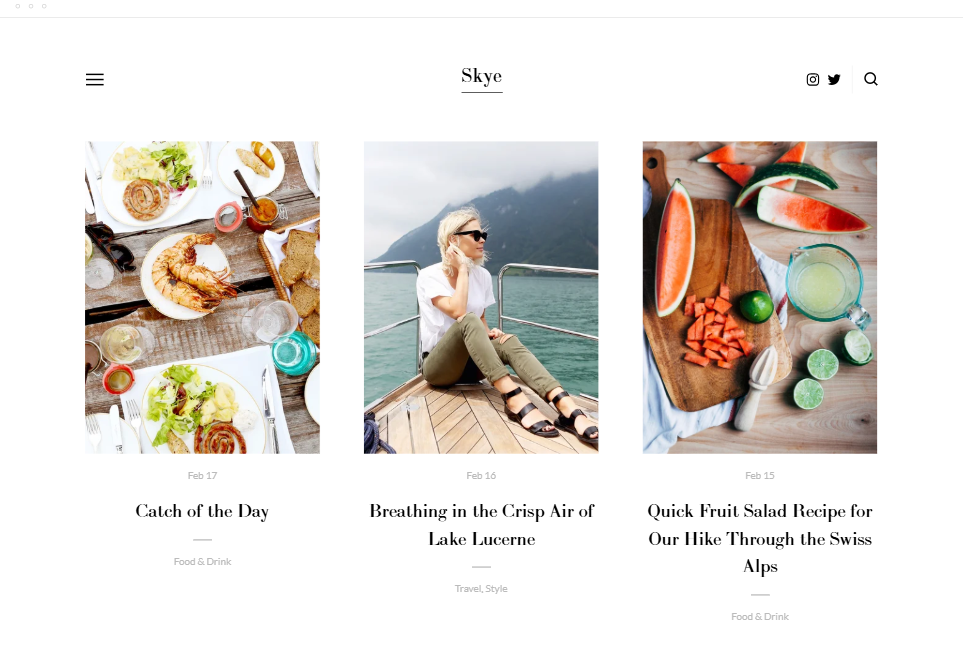Click the Feb 17 post date

pyautogui.click(x=202, y=475)
